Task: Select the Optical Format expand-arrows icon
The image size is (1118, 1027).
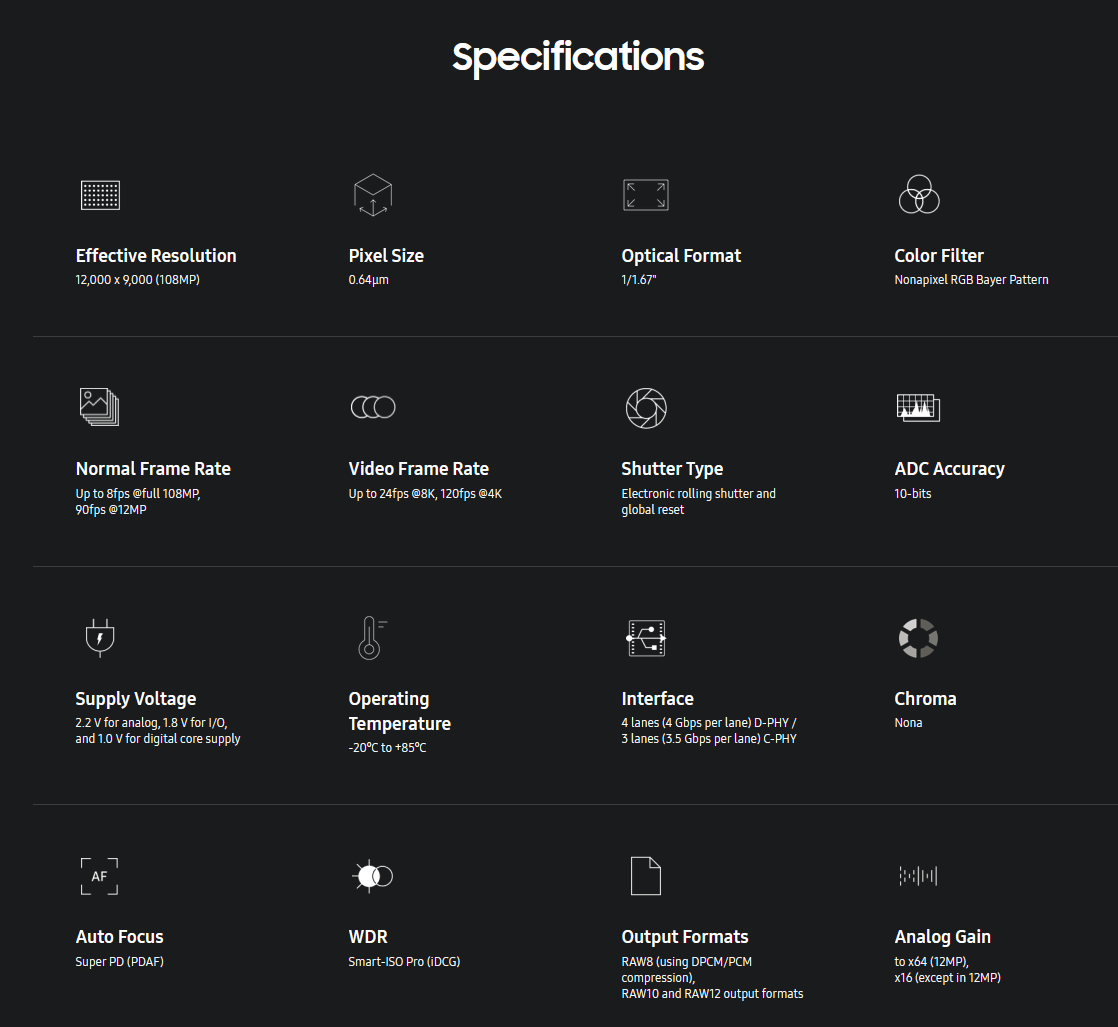Action: coord(646,195)
